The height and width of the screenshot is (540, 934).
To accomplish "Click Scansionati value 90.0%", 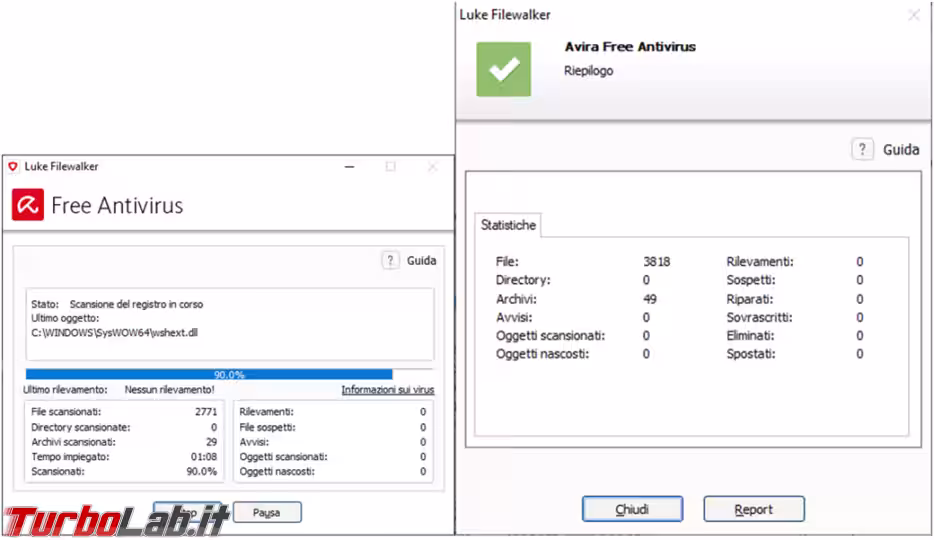I will click(201, 471).
